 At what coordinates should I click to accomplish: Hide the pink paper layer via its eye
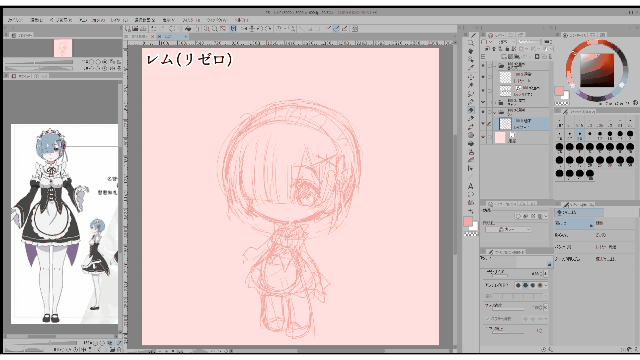(484, 138)
